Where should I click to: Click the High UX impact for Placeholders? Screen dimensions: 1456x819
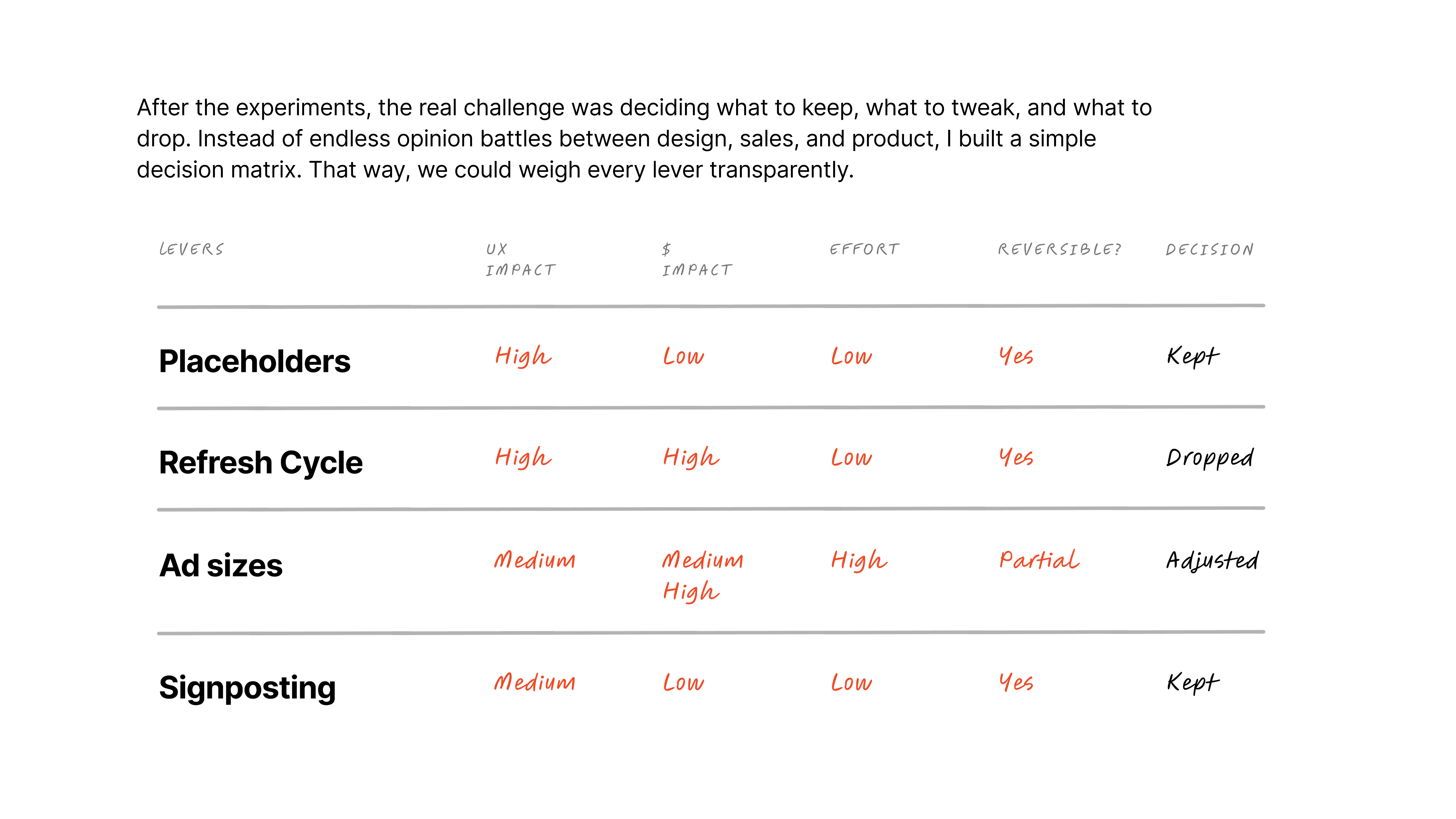tap(523, 356)
